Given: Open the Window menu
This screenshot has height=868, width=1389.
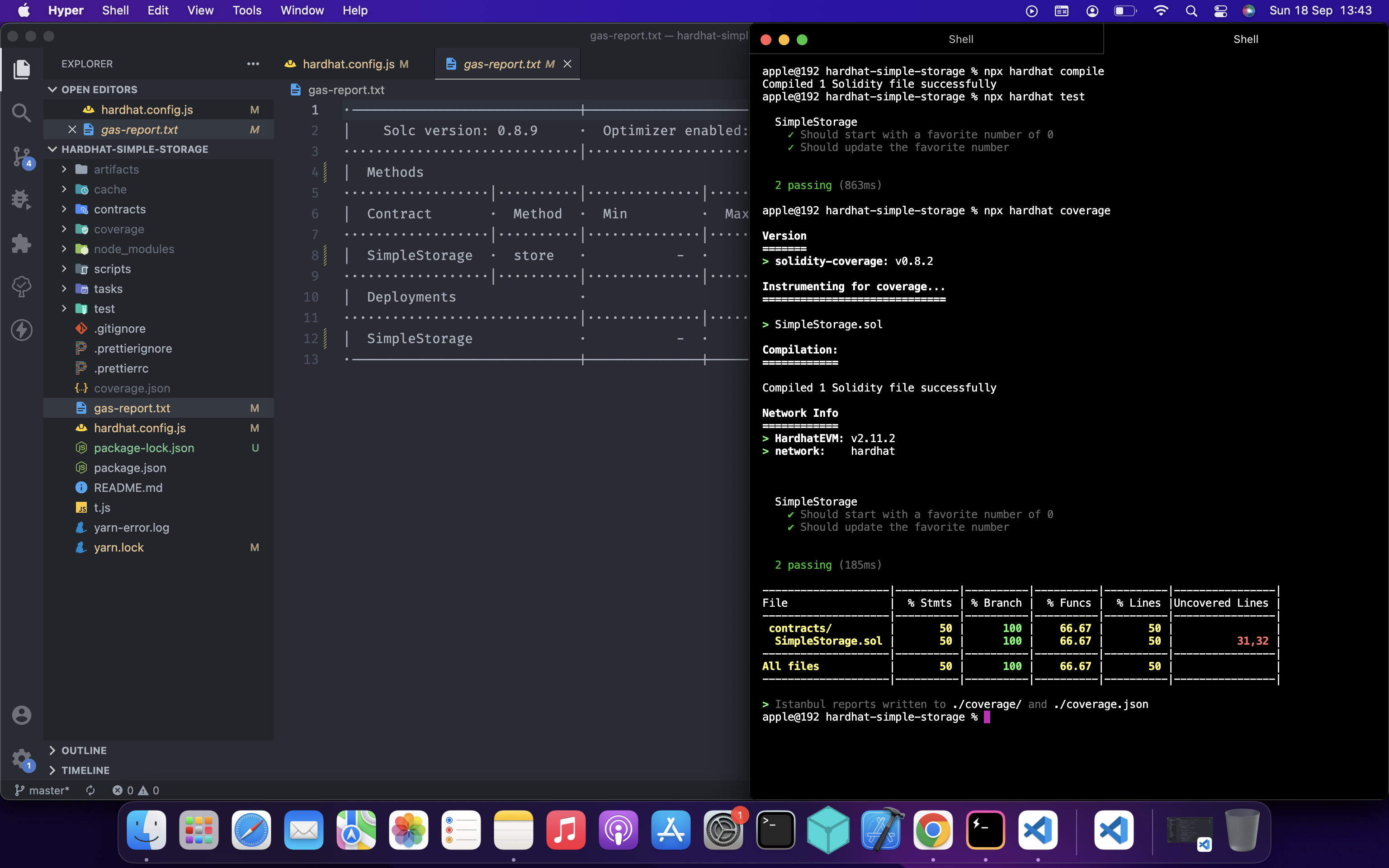Looking at the screenshot, I should 302,10.
